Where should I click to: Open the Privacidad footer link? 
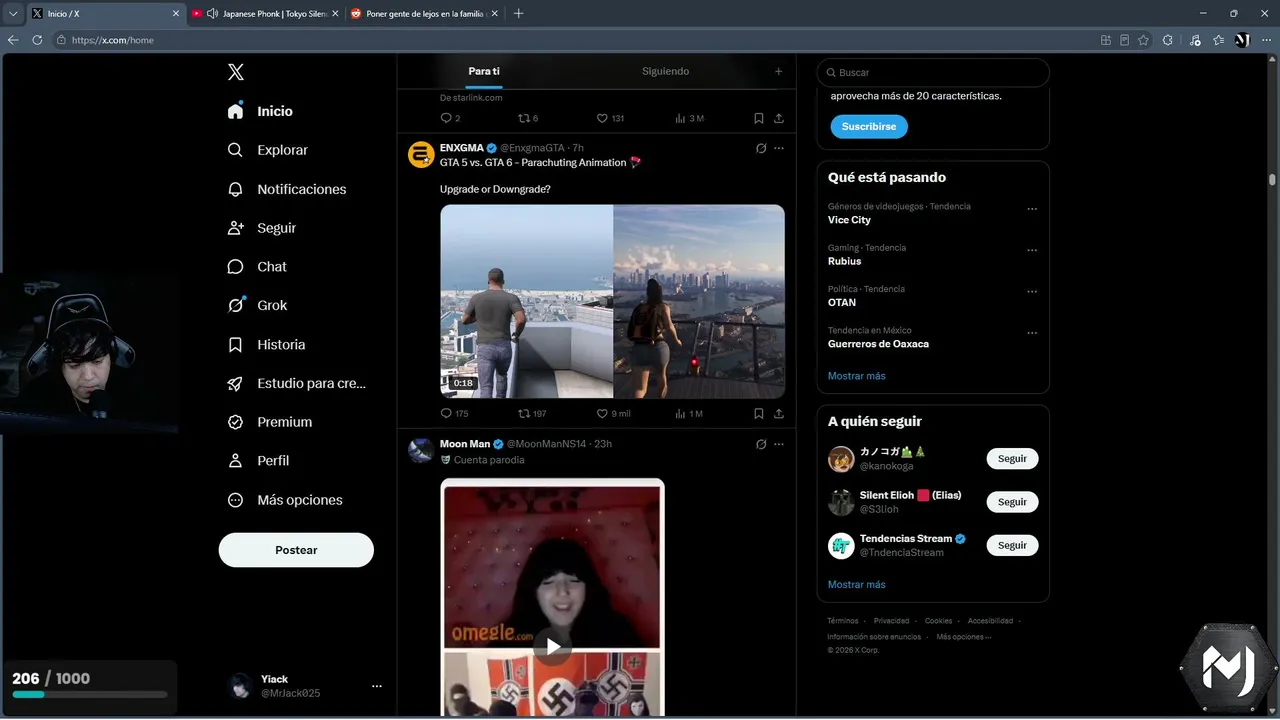pos(891,621)
